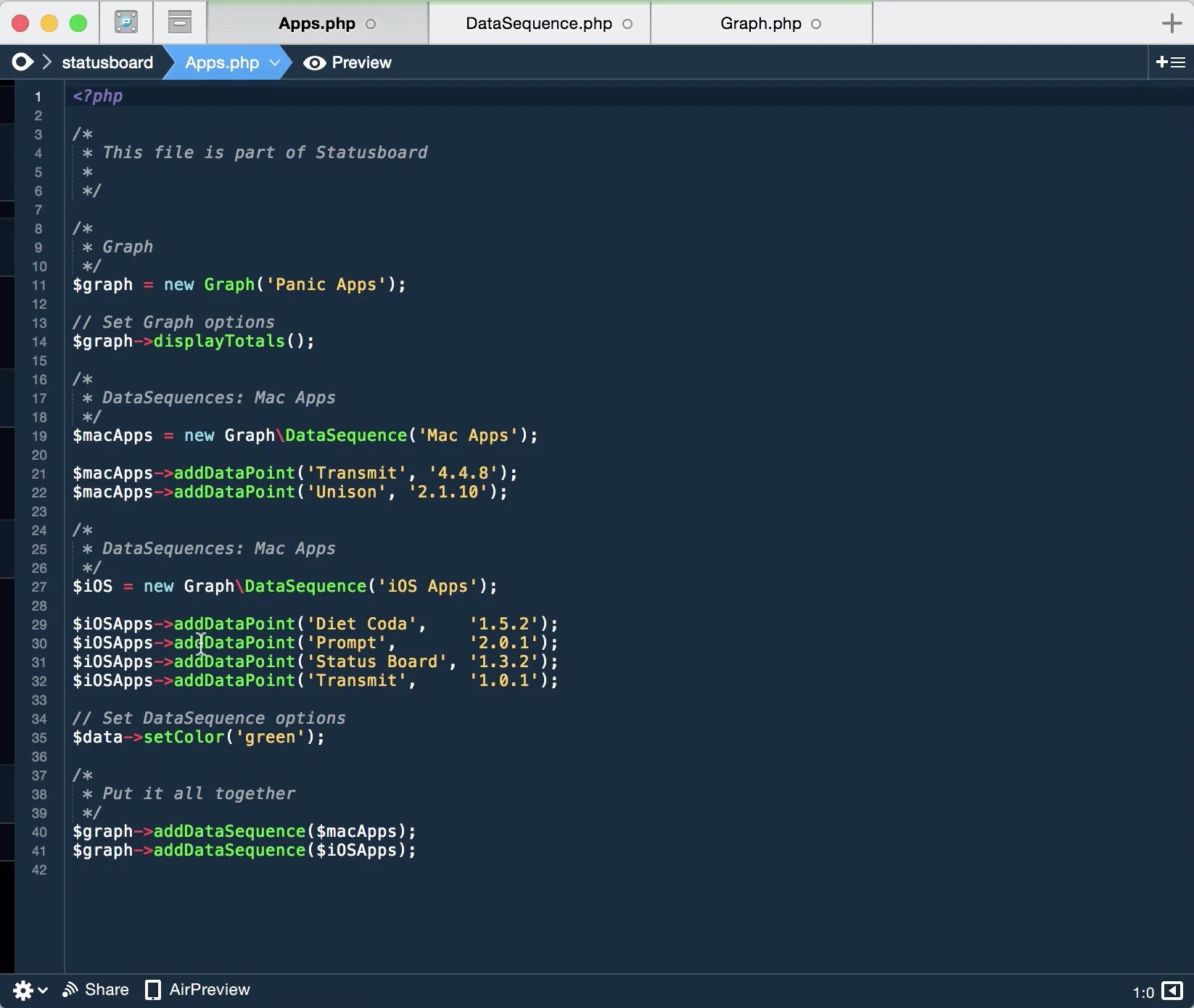Toggle the side panel icon at the bottom right

tap(1172, 991)
